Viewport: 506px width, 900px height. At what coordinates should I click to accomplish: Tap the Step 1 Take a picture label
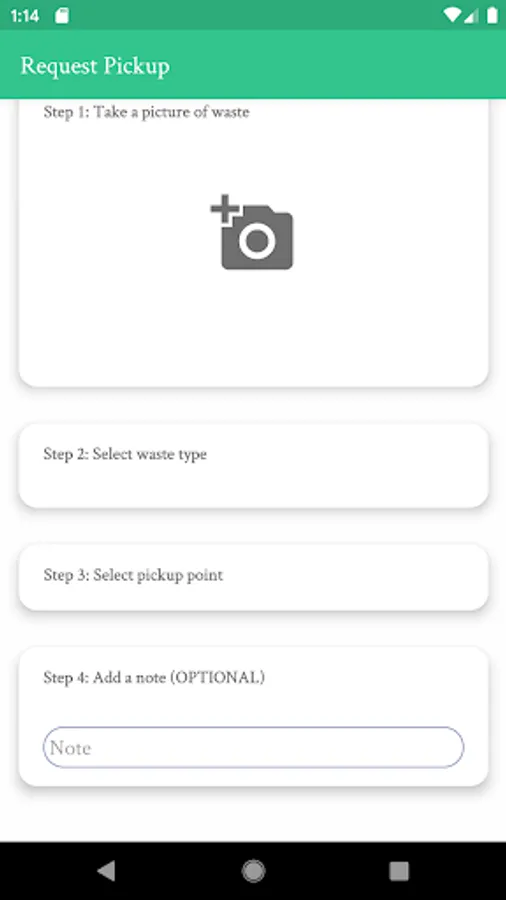(146, 112)
